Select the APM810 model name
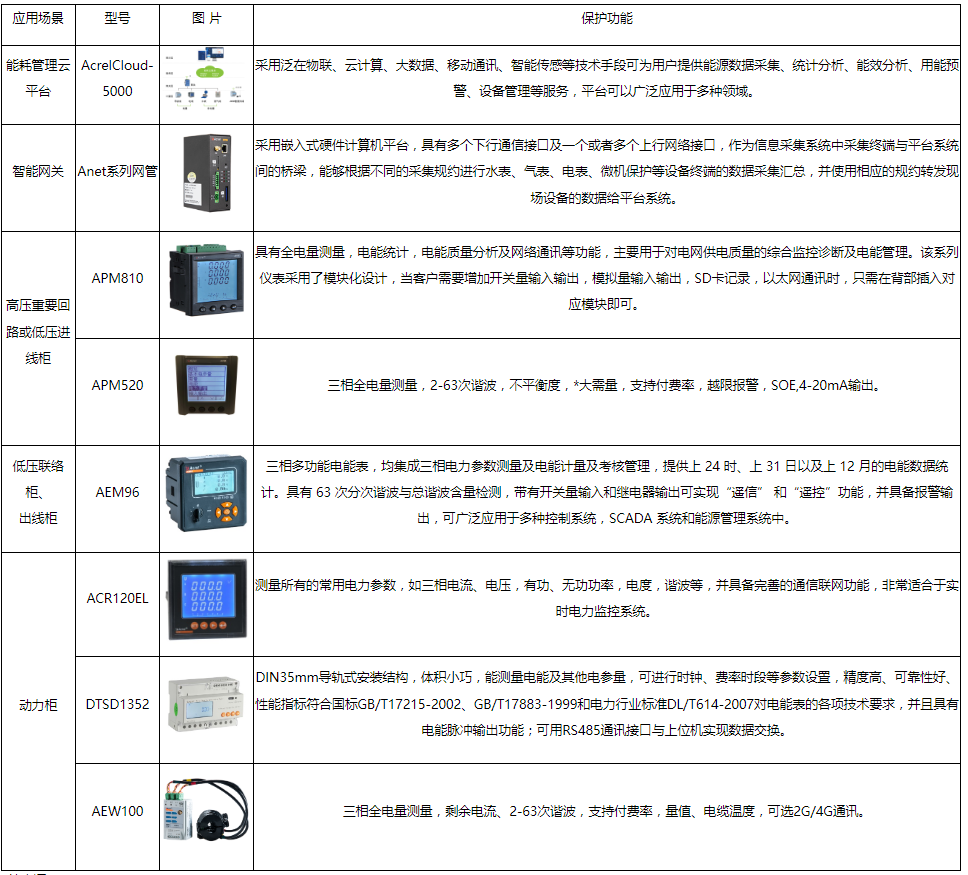This screenshot has width=968, height=875. [x=117, y=278]
